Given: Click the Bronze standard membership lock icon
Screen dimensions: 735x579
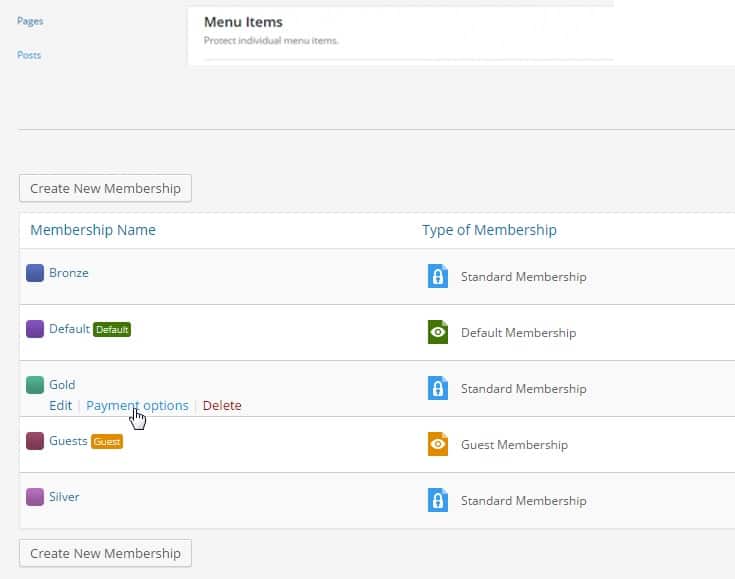Looking at the screenshot, I should (437, 276).
